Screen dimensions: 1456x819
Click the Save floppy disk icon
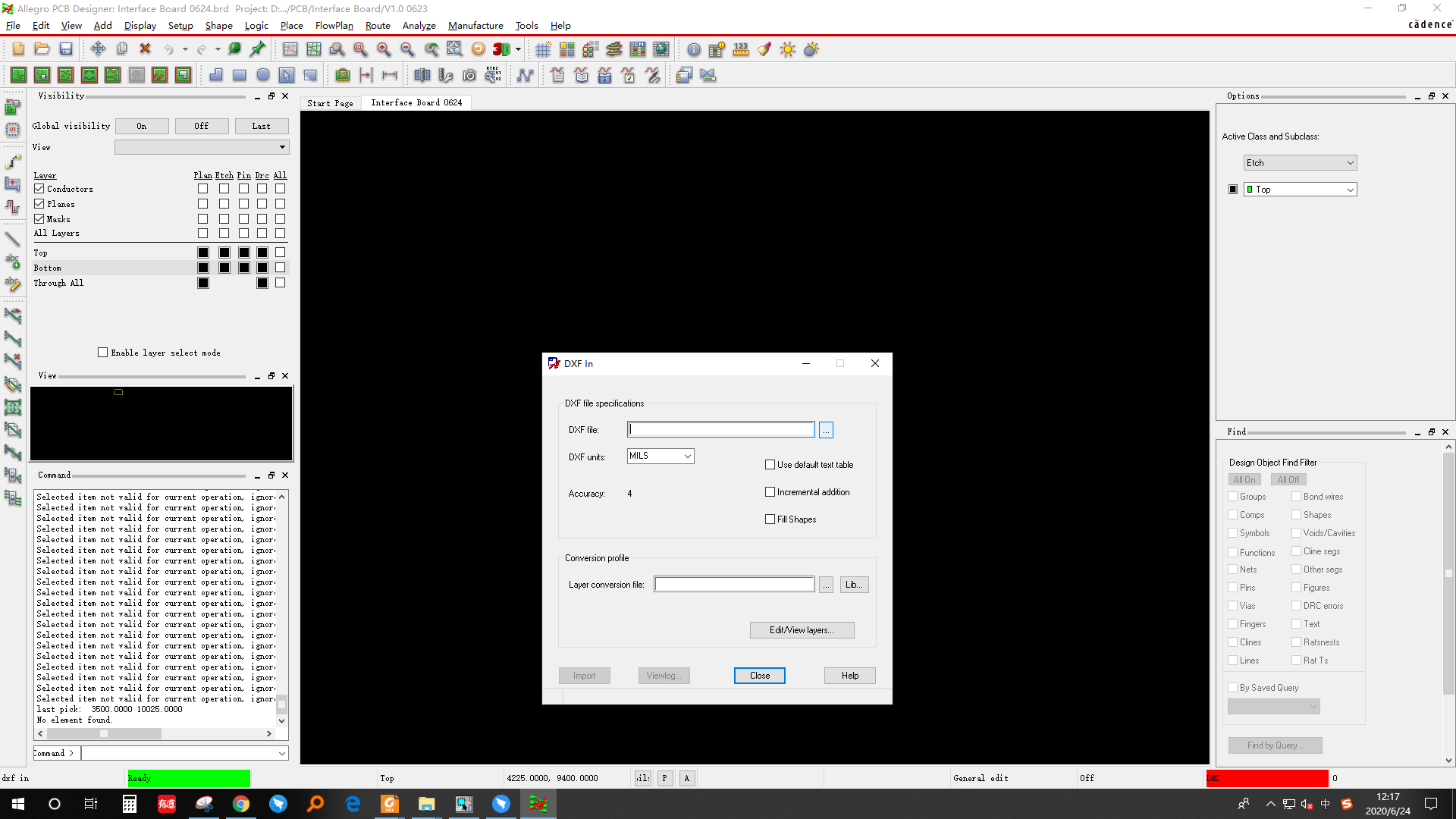(x=66, y=49)
